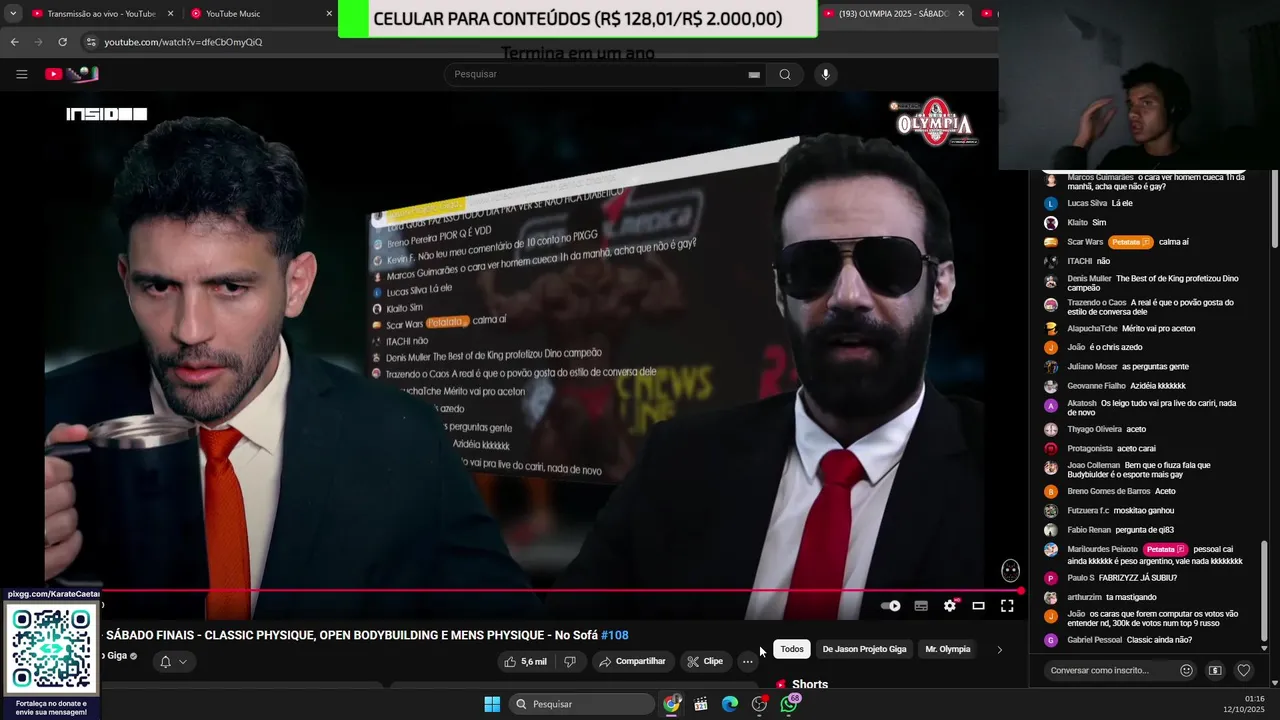The image size is (1280, 720).
Task: Open Chrome from the taskbar
Action: point(671,704)
